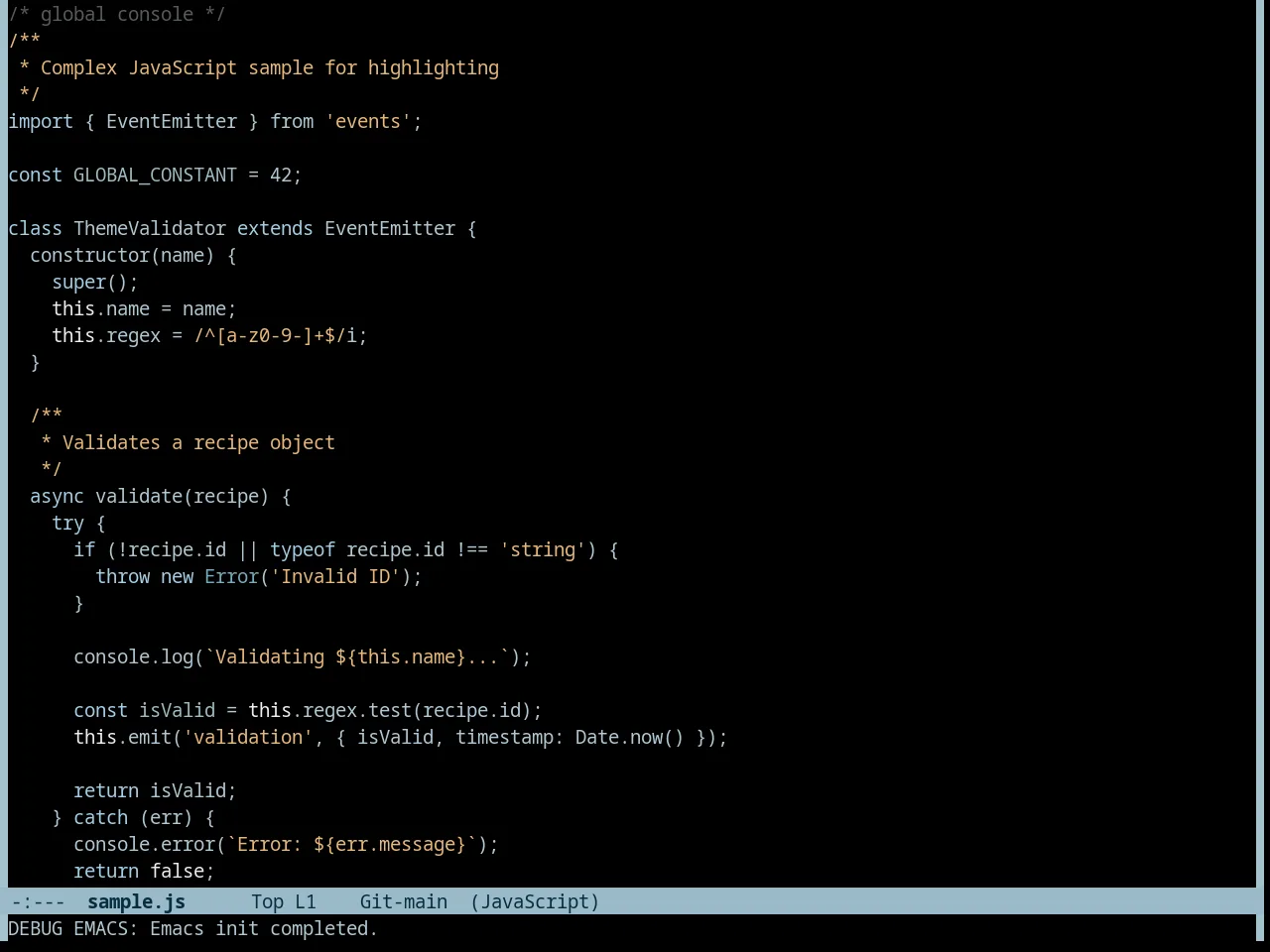This screenshot has height=952, width=1270.
Task: Click the 'typeof' keyword in if condition
Action: tap(303, 550)
